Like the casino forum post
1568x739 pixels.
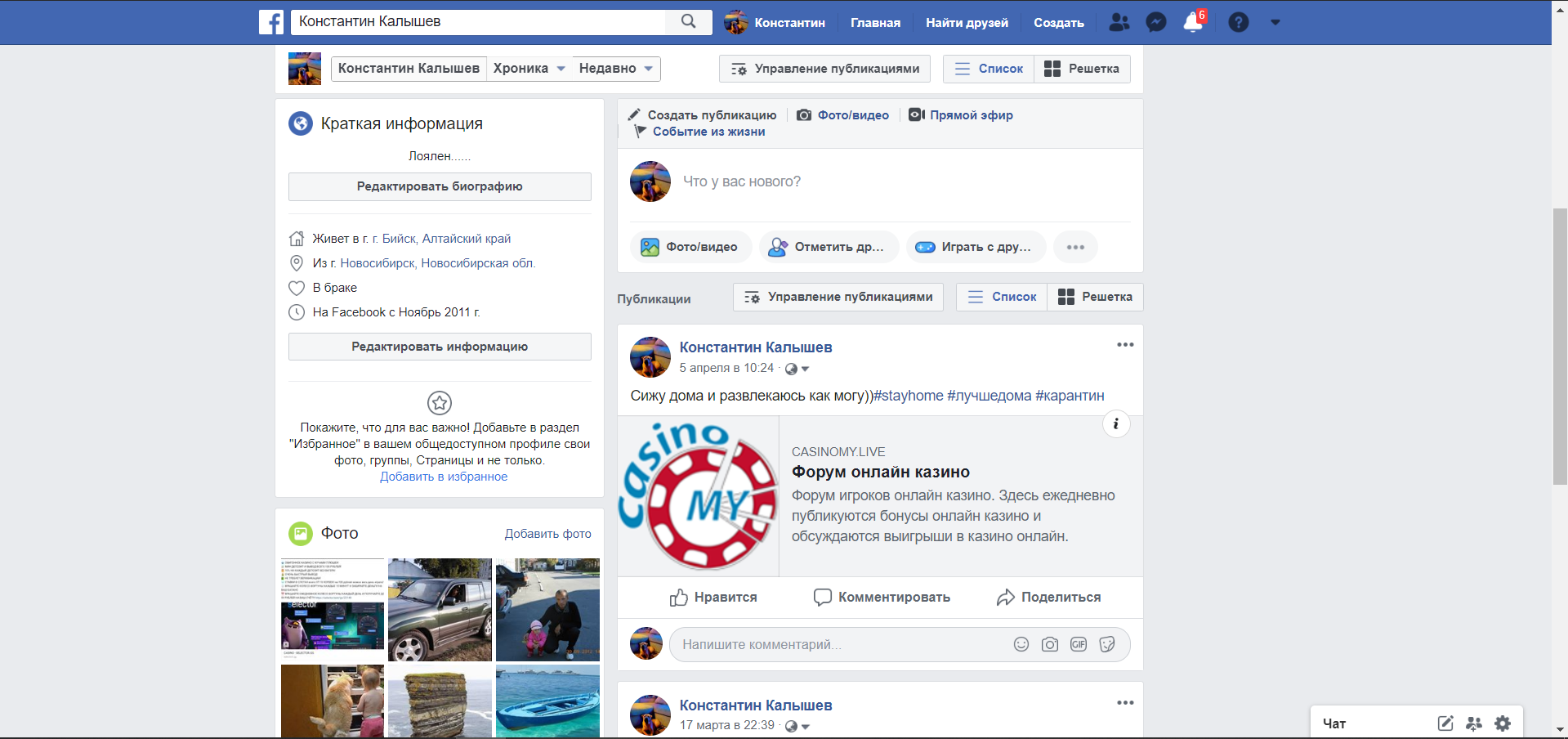tap(713, 598)
